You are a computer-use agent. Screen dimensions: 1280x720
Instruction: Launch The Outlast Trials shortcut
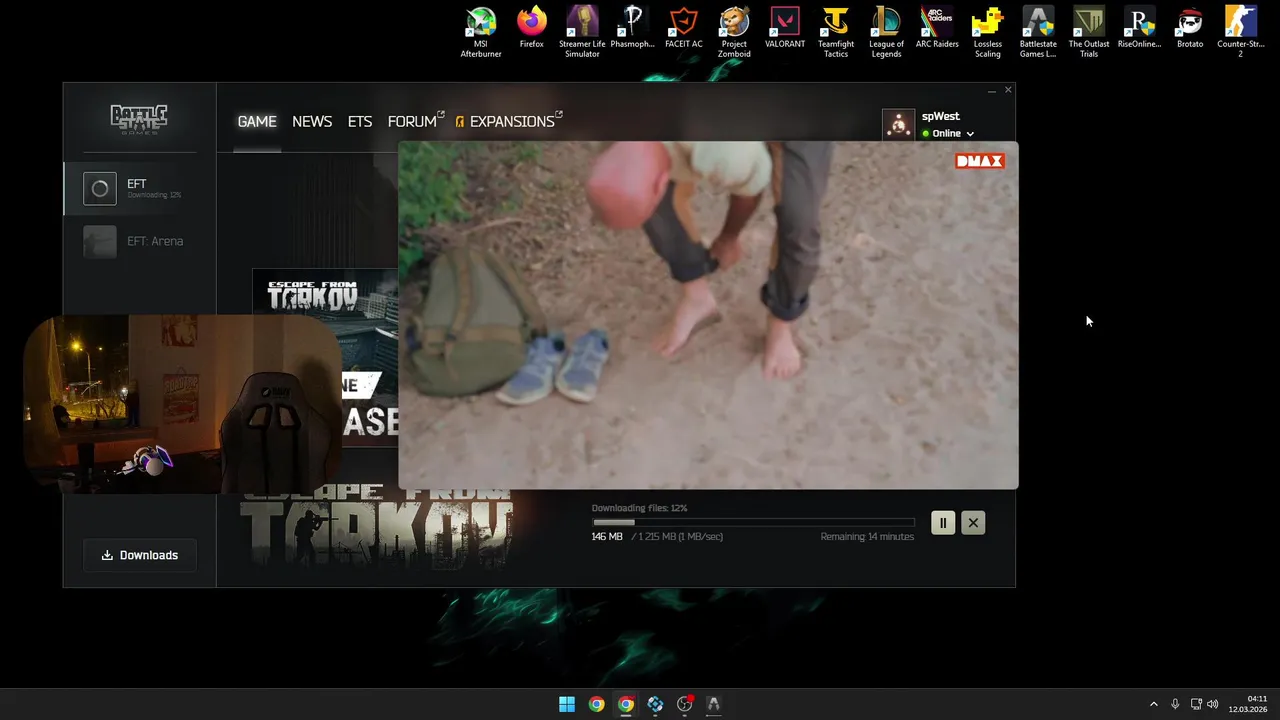[1089, 32]
